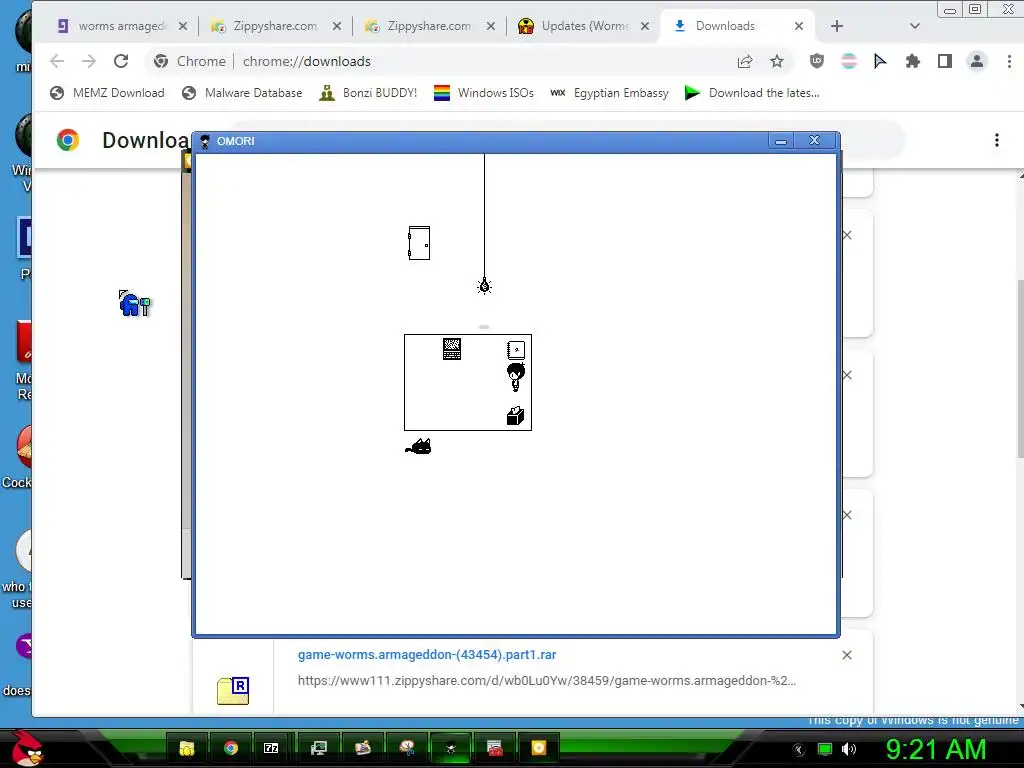Click the OMORI taskbar icon
This screenshot has height=768, width=1024.
450,748
